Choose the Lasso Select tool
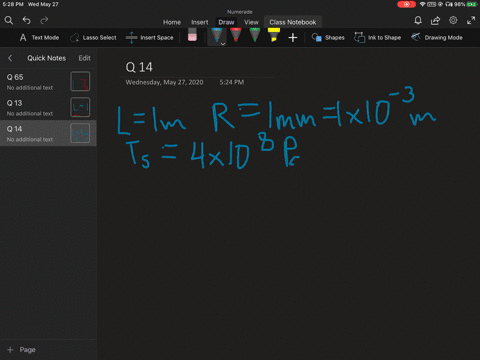 [x=93, y=38]
